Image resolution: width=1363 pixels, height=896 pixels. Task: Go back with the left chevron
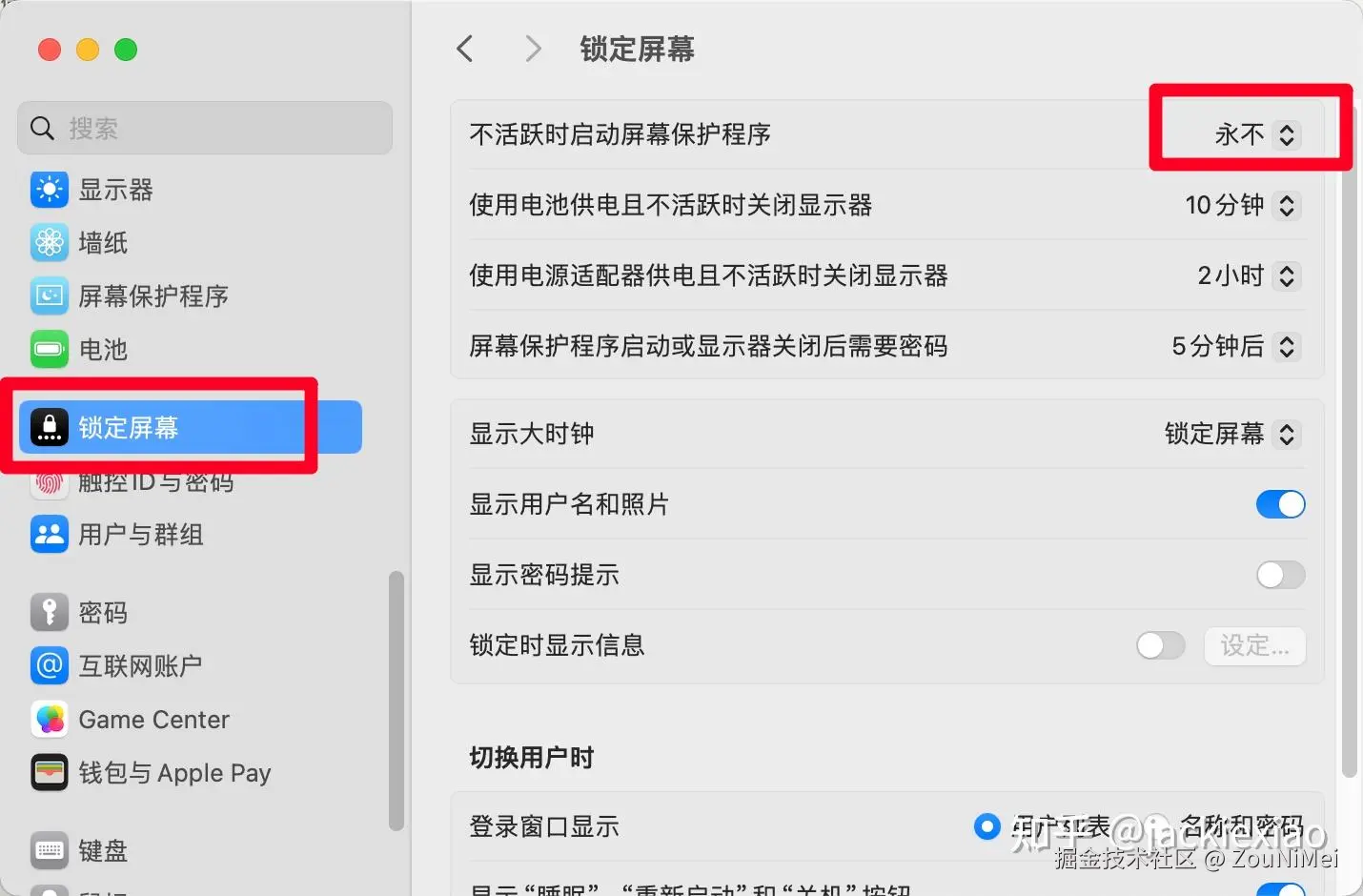pyautogui.click(x=465, y=49)
